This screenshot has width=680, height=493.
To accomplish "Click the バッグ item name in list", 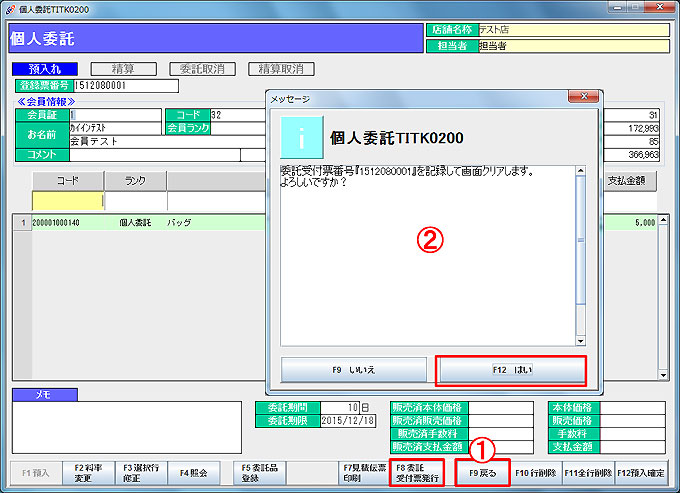I will pos(179,223).
